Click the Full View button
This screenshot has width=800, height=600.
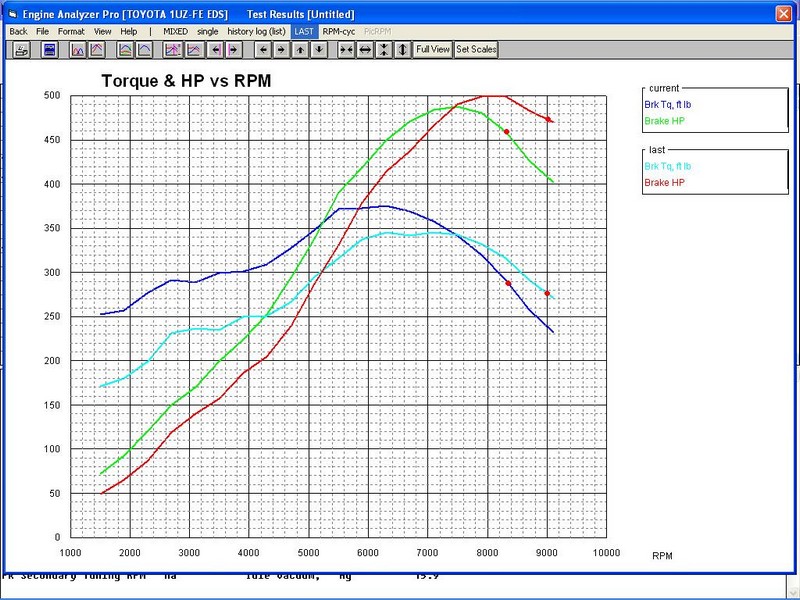433,49
